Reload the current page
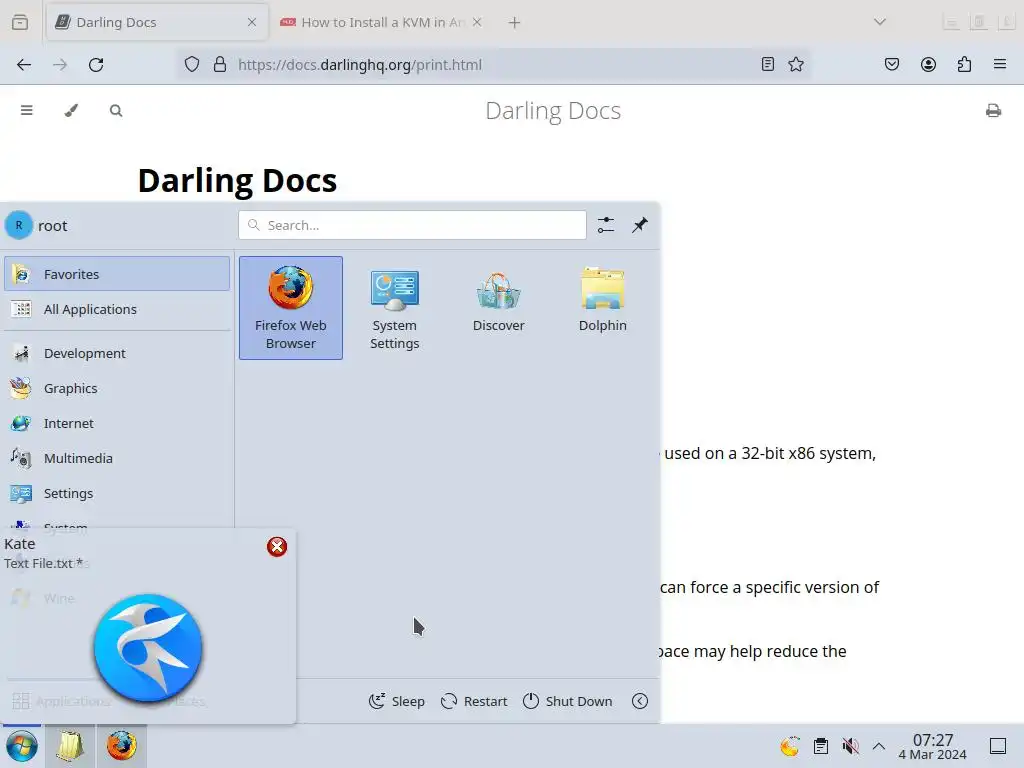The height and width of the screenshot is (768, 1024). pos(96,65)
